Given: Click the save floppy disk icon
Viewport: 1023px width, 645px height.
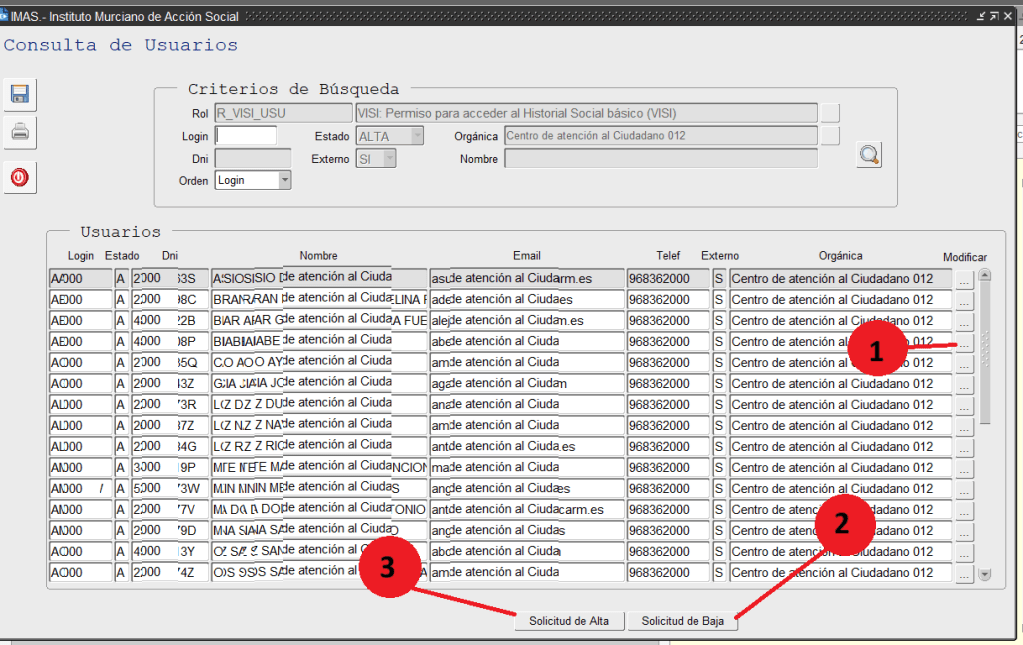Looking at the screenshot, I should (x=19, y=95).
